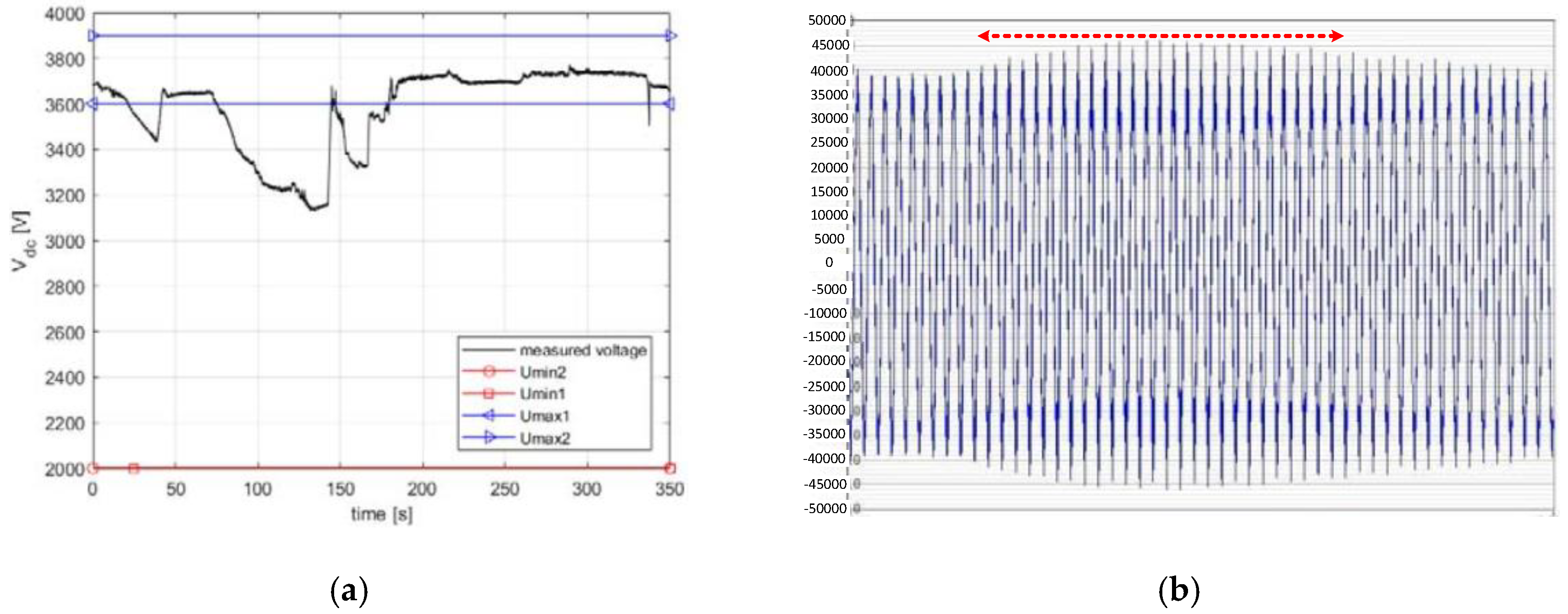Image resolution: width=1568 pixels, height=614 pixels.
Task: Click the 0 label on right chart axis
Action: pos(829,263)
